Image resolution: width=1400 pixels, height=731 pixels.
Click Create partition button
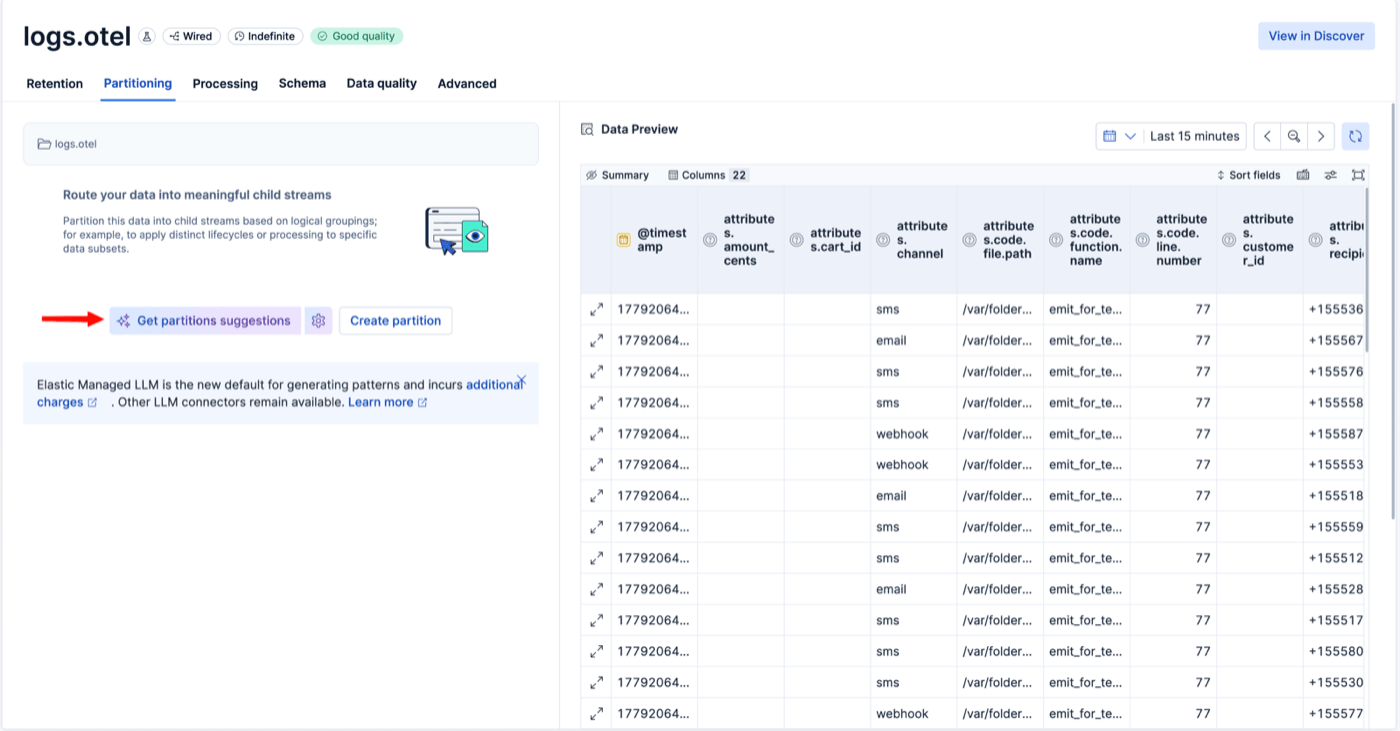click(x=395, y=321)
